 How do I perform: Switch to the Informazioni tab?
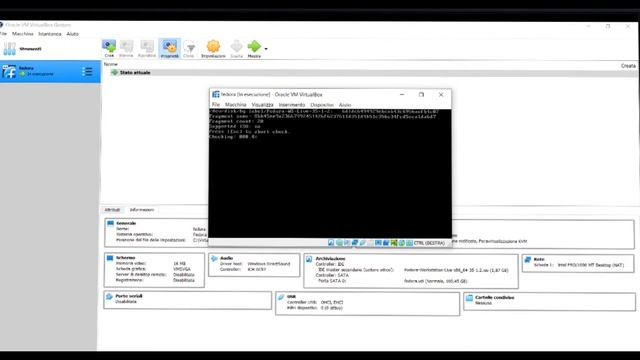tap(142, 210)
